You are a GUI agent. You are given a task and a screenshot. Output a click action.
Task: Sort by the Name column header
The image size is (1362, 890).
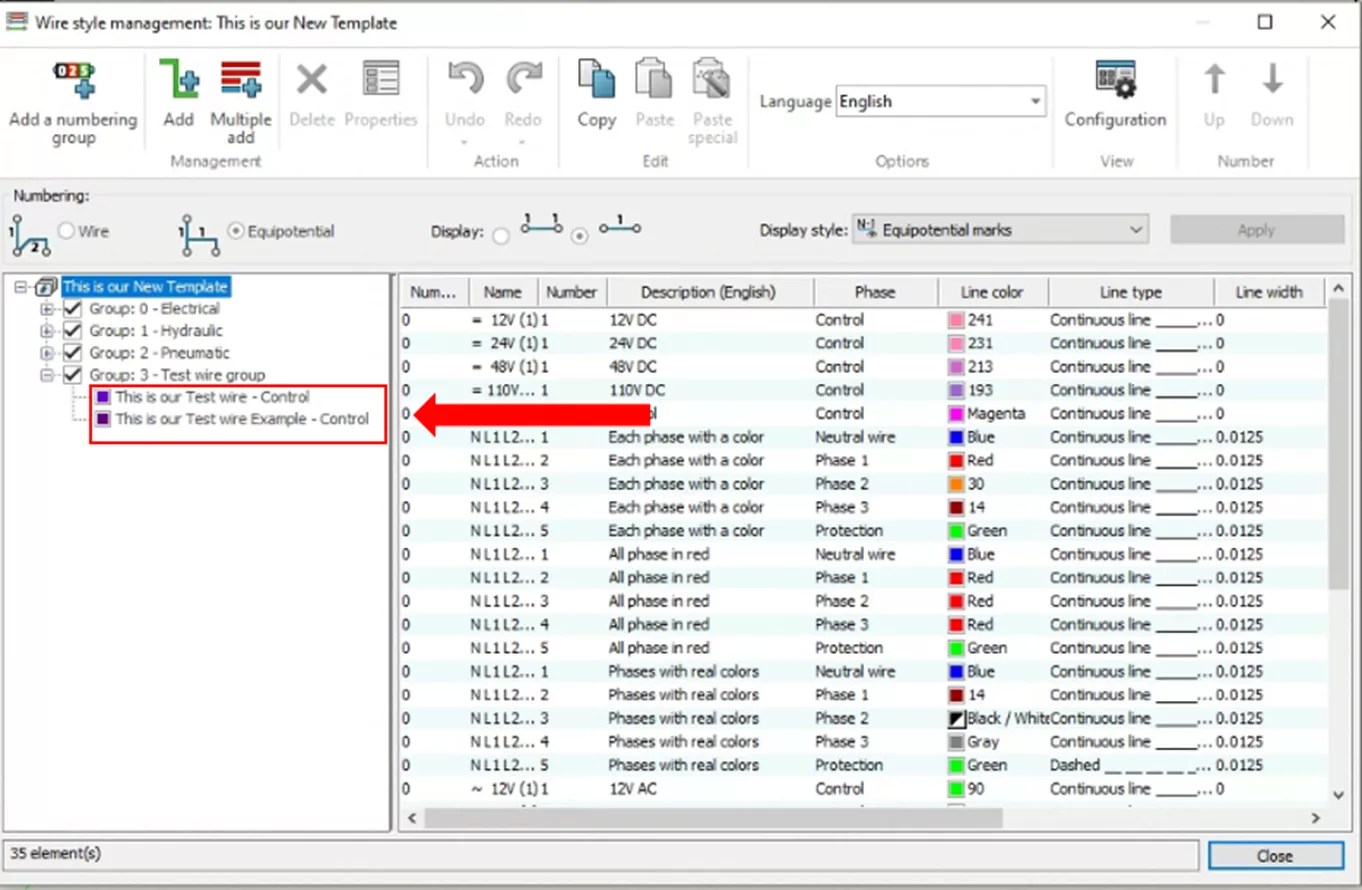click(x=503, y=292)
